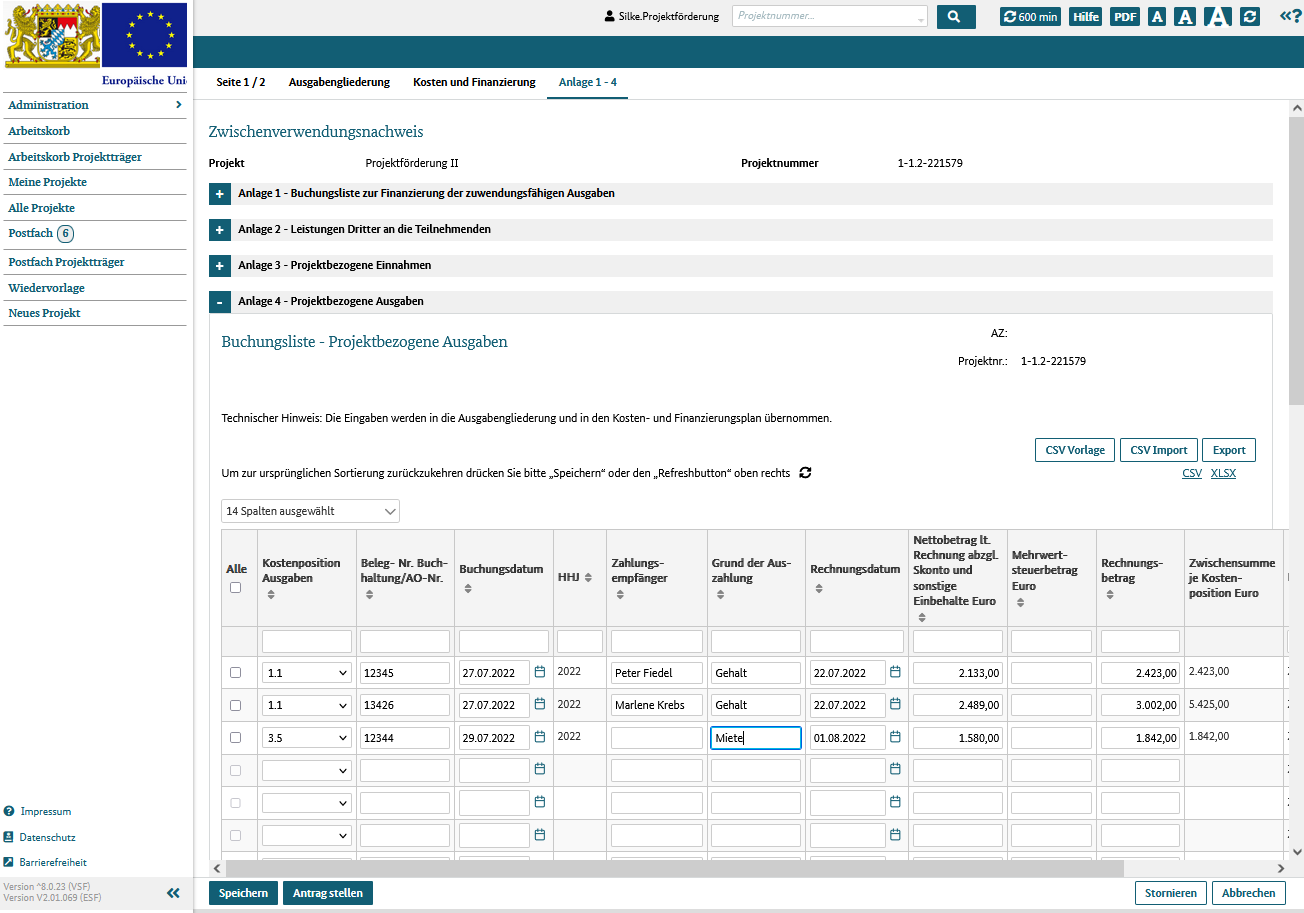The width and height of the screenshot is (1304, 913).
Task: Open calendar for Buchungsdatum in row 12344
Action: pos(540,737)
